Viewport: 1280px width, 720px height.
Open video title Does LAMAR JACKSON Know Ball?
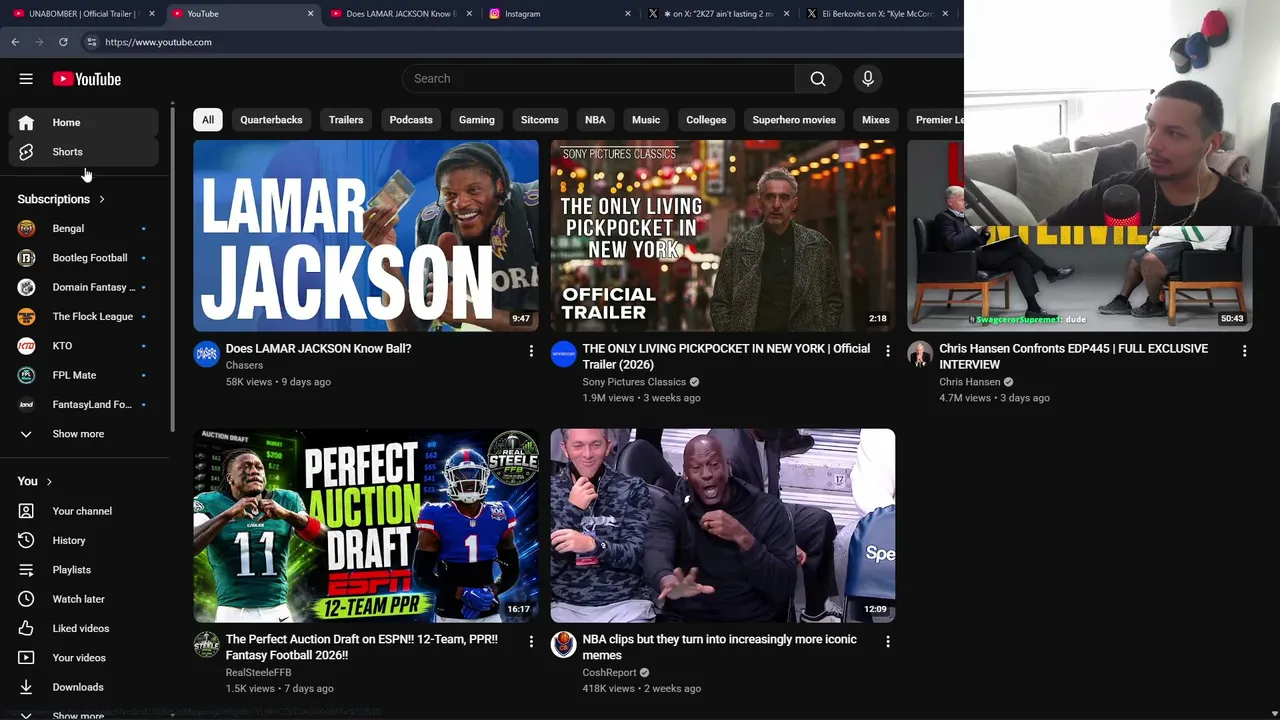click(319, 349)
